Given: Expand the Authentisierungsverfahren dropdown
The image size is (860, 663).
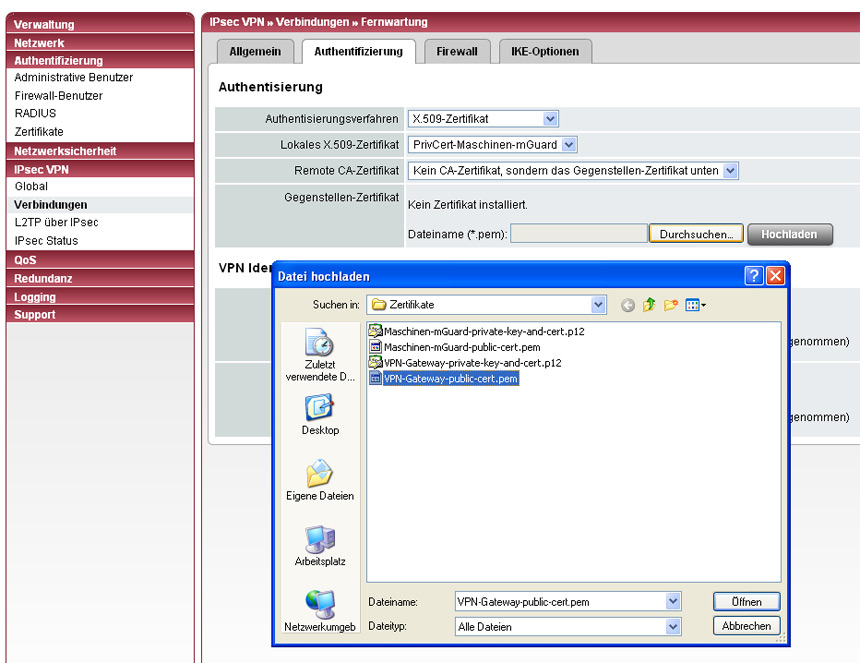Looking at the screenshot, I should point(550,119).
